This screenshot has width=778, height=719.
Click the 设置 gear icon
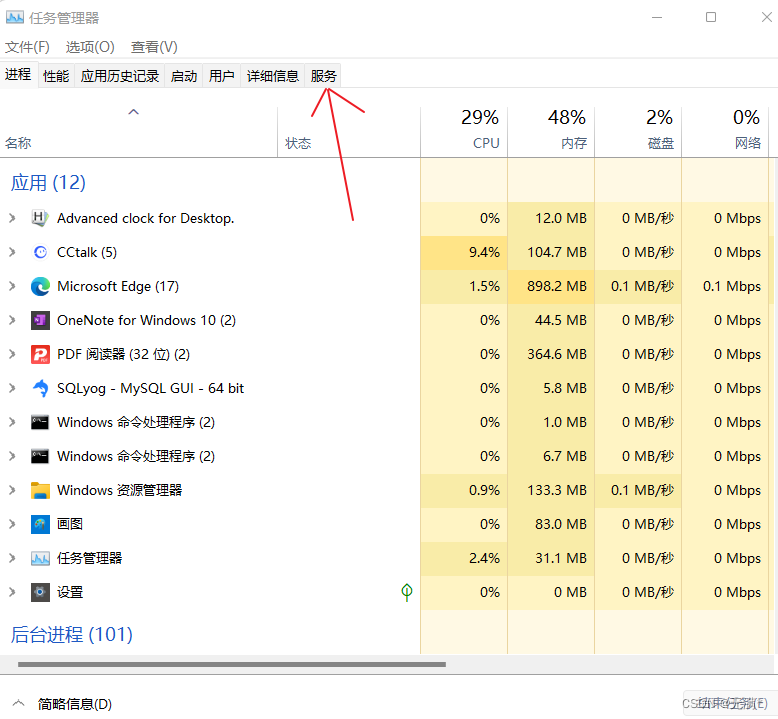[40, 592]
